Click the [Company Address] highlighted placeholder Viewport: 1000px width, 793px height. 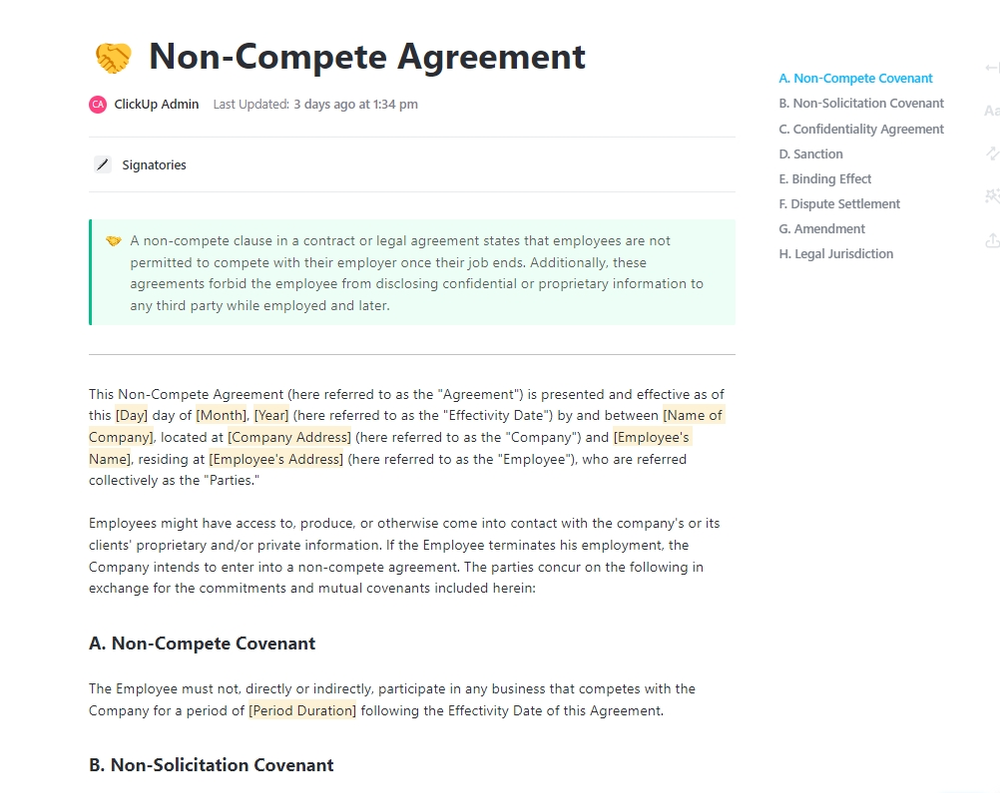[x=289, y=437]
